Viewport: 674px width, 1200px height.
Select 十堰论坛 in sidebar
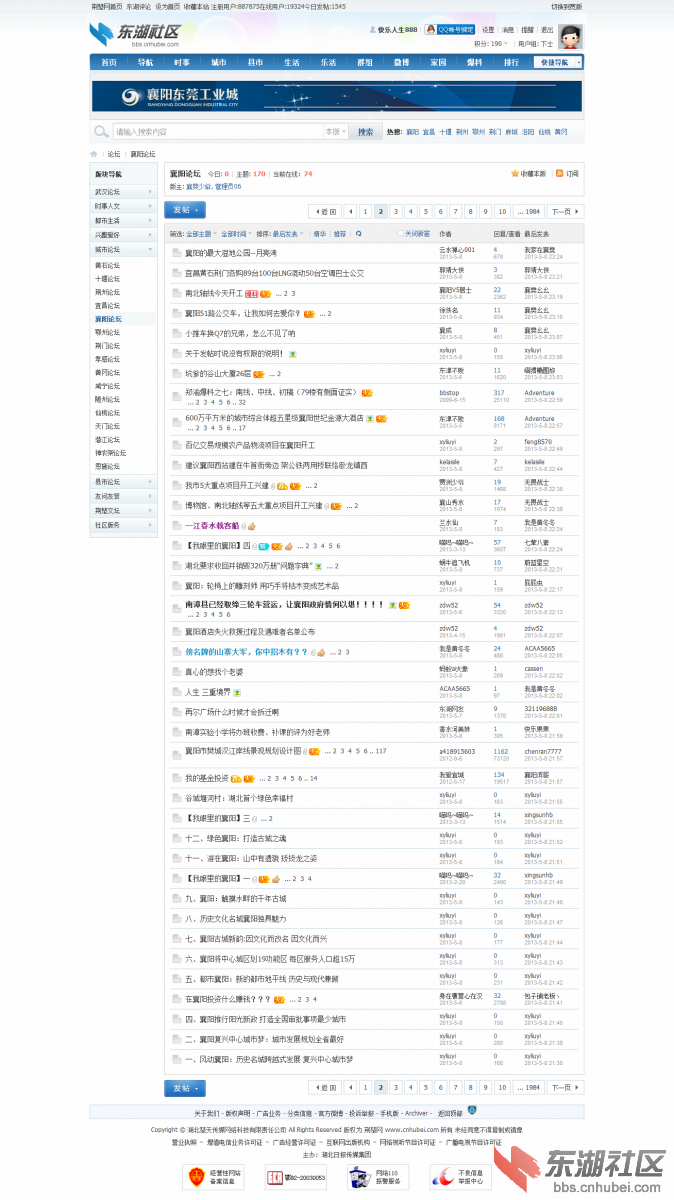pyautogui.click(x=107, y=279)
